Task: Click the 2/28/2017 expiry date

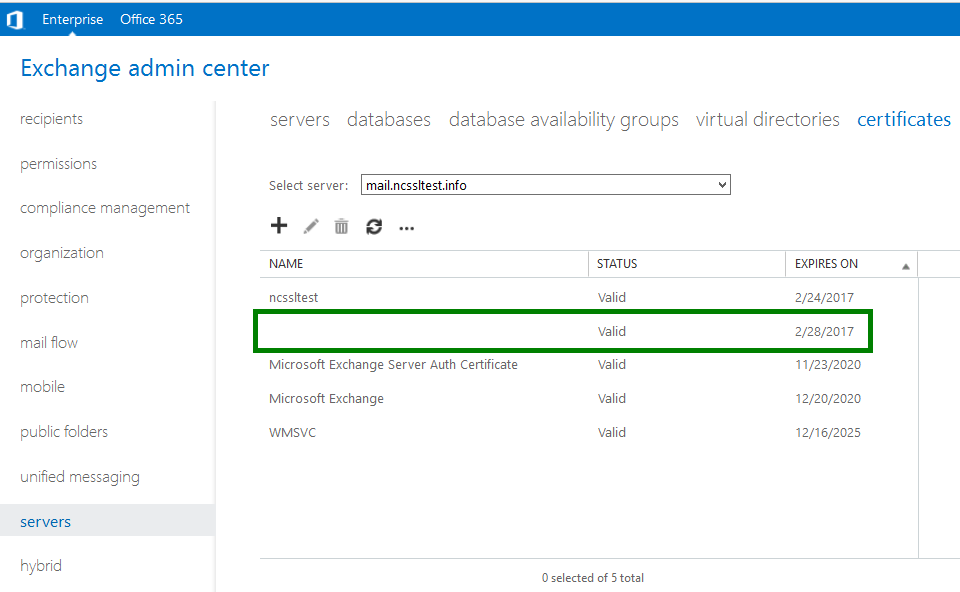Action: (x=824, y=332)
